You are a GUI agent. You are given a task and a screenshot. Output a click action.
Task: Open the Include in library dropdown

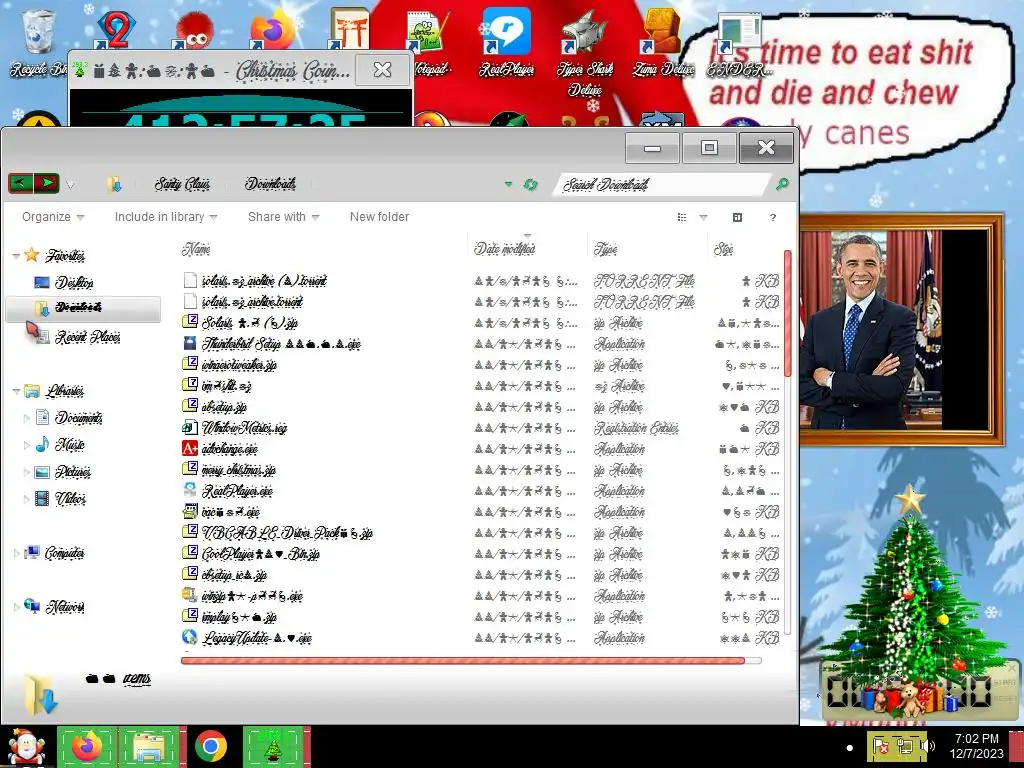[166, 217]
